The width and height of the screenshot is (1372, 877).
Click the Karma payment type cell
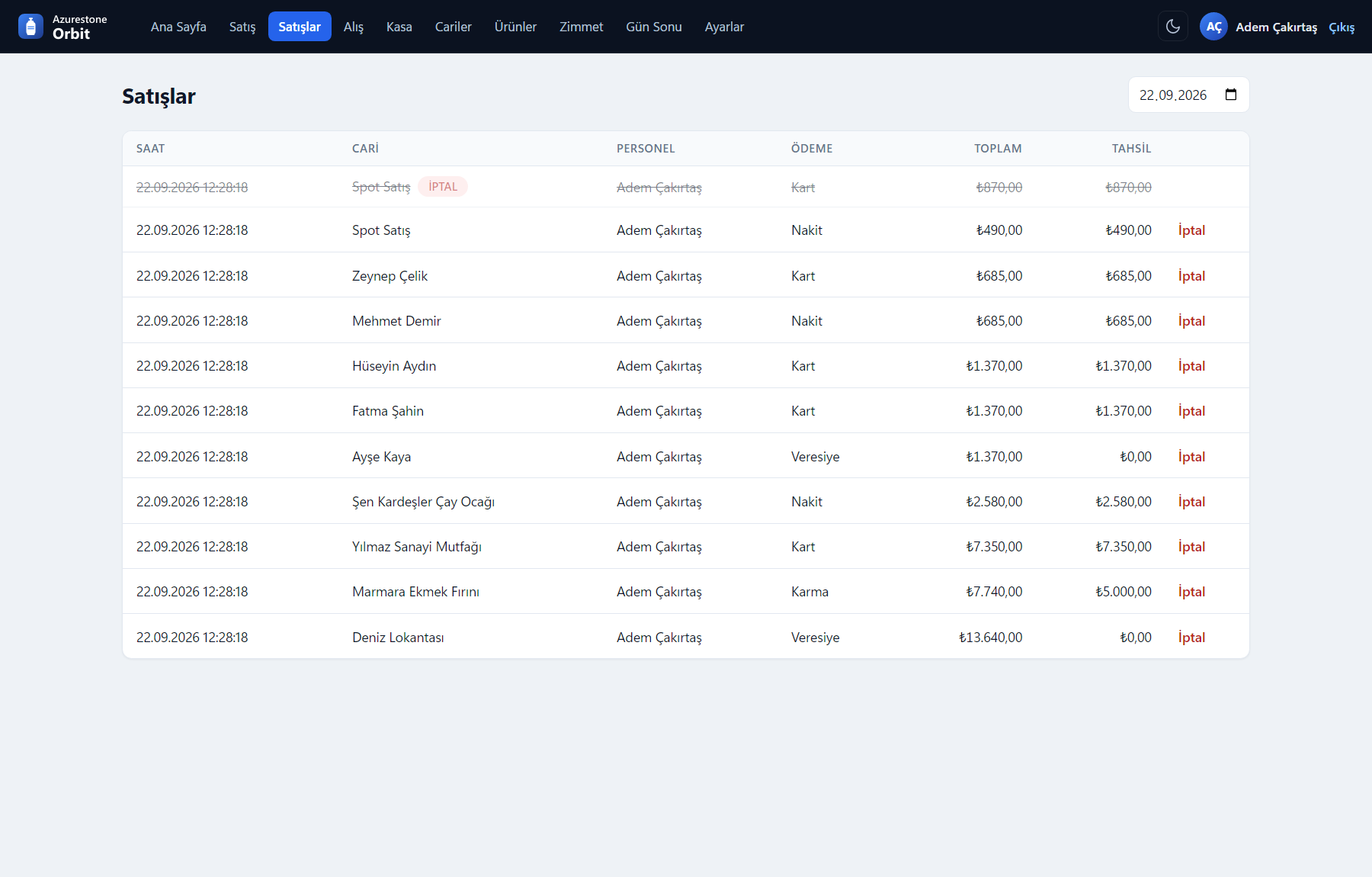(809, 592)
